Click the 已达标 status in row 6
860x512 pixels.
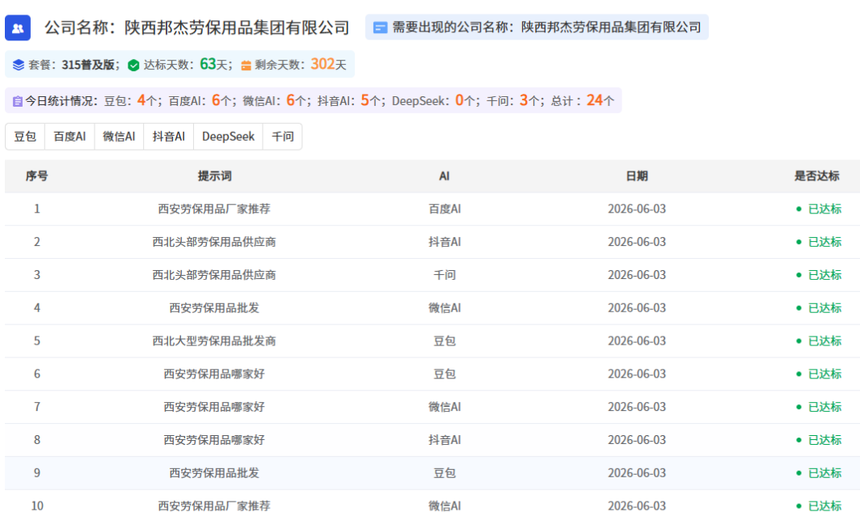[819, 374]
